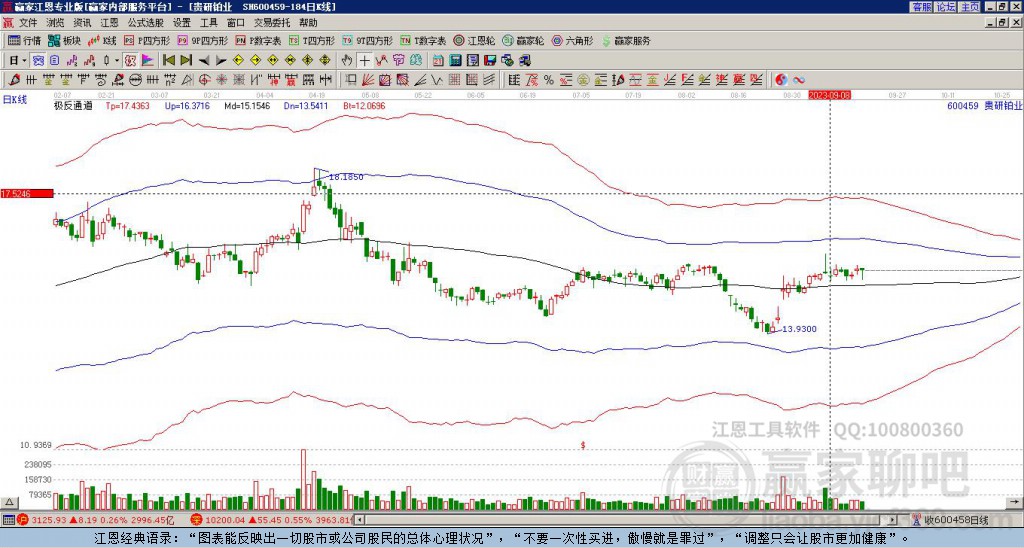
Task: Click the horizontal scrollbar left arrow
Action: 360,521
